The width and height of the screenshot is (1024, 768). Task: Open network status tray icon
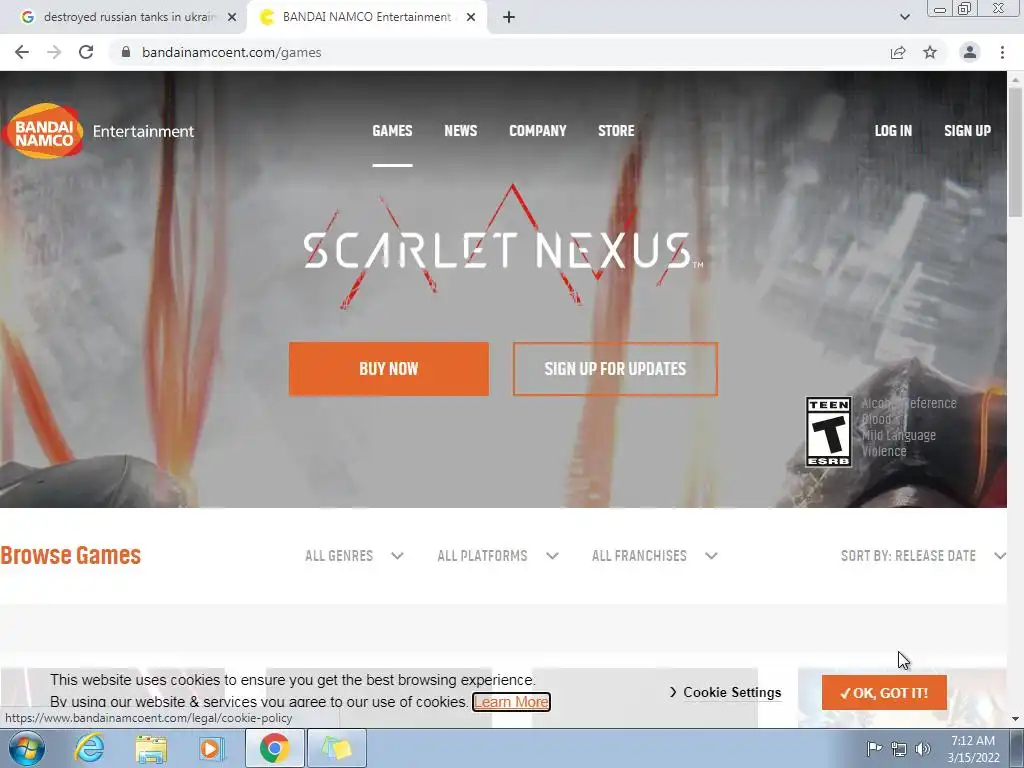(x=899, y=749)
